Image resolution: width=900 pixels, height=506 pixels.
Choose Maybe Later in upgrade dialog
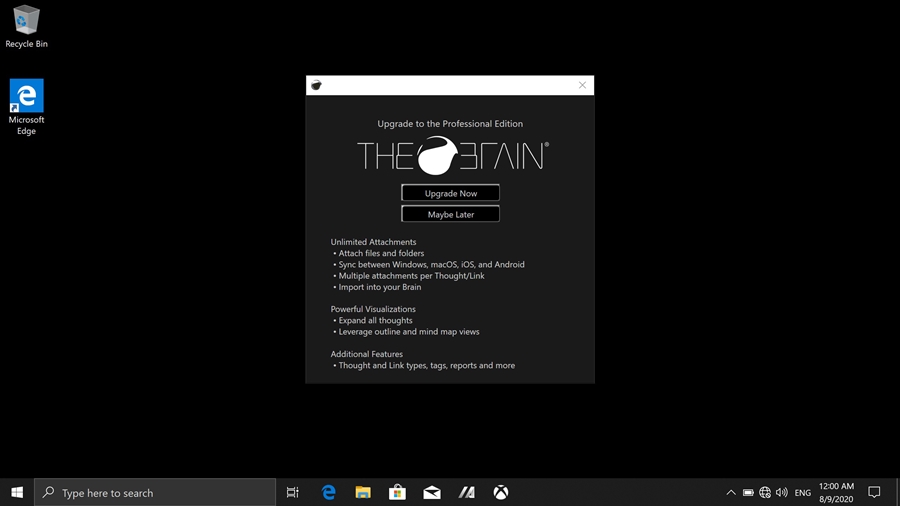450,214
